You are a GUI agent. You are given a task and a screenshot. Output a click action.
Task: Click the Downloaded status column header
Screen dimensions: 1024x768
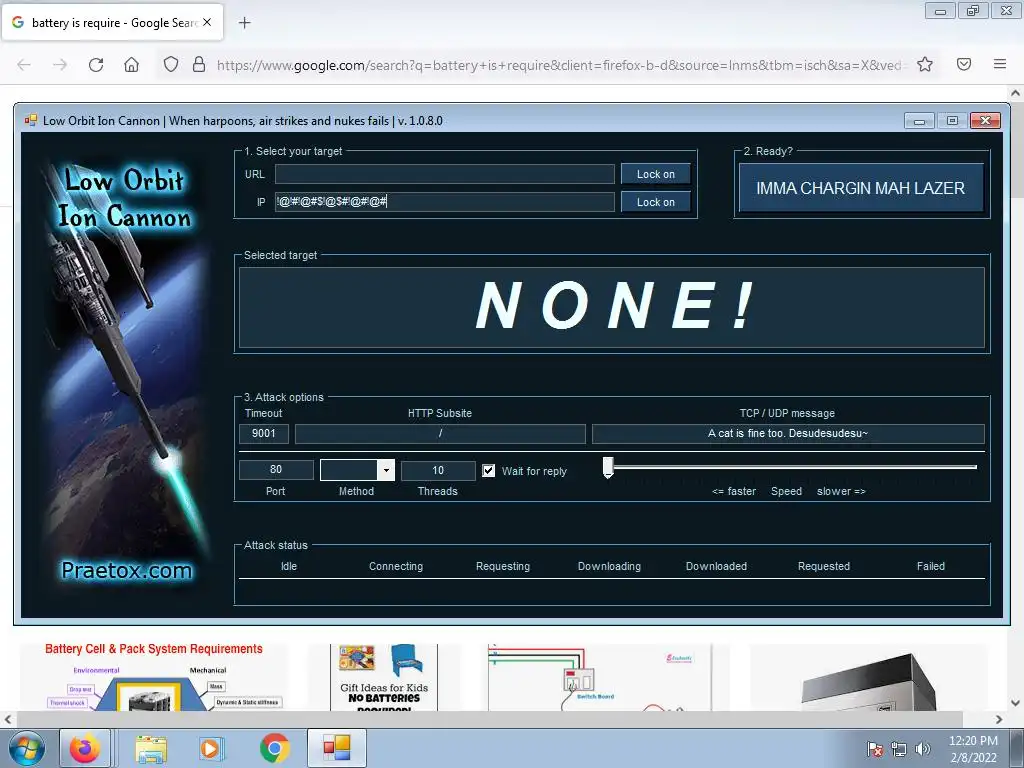716,566
